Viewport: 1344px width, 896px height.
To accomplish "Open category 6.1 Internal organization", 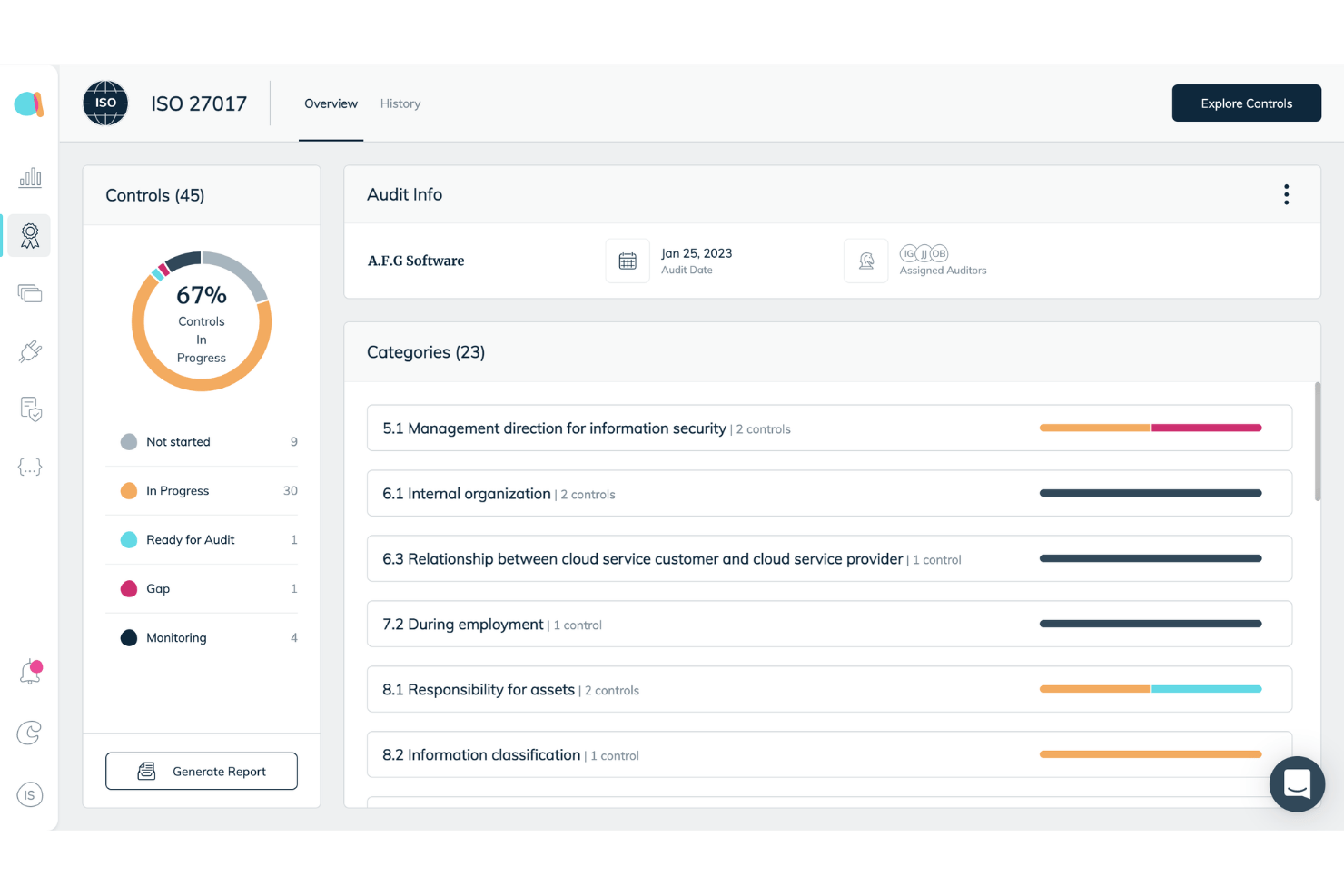I will pos(829,493).
